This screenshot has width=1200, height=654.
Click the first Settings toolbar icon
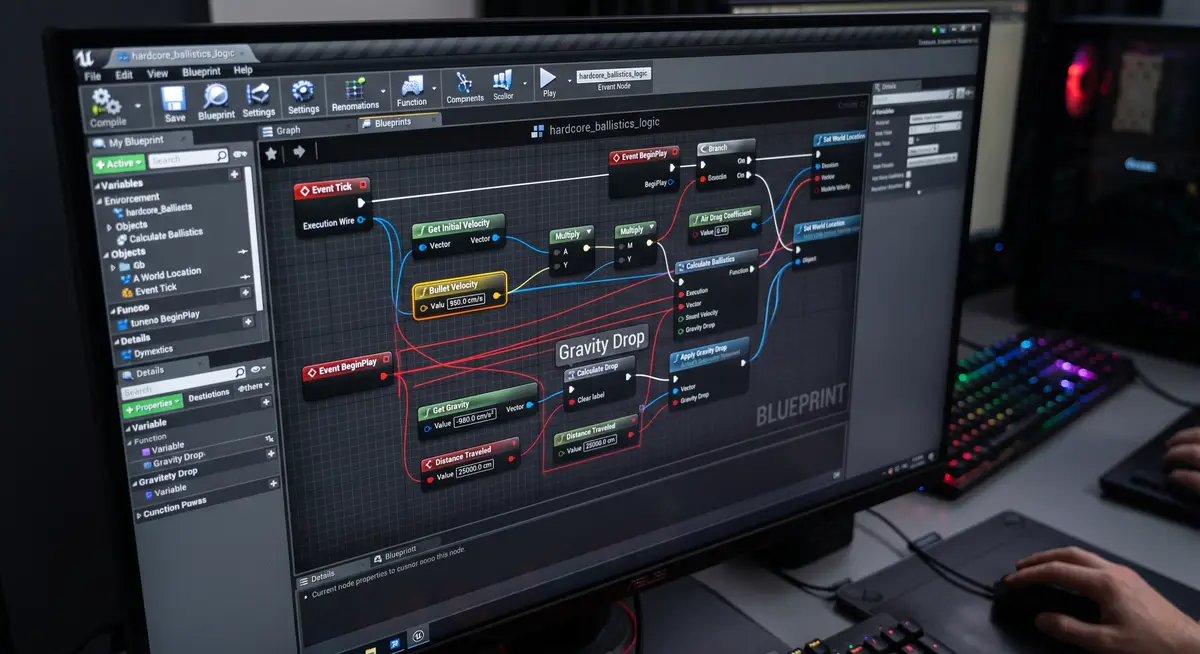[259, 95]
